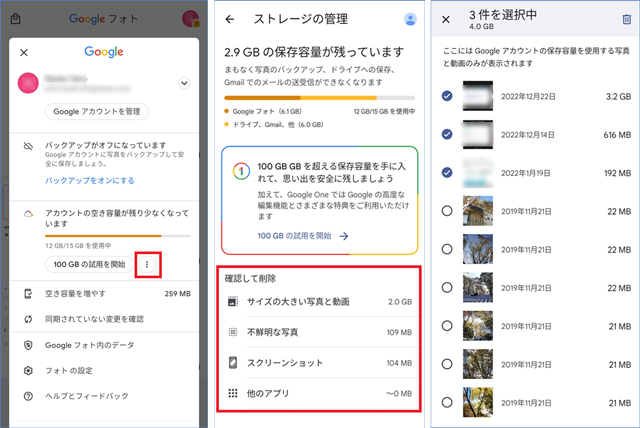Tap the other apps grid icon
The width and height of the screenshot is (640, 428).
pos(233,393)
